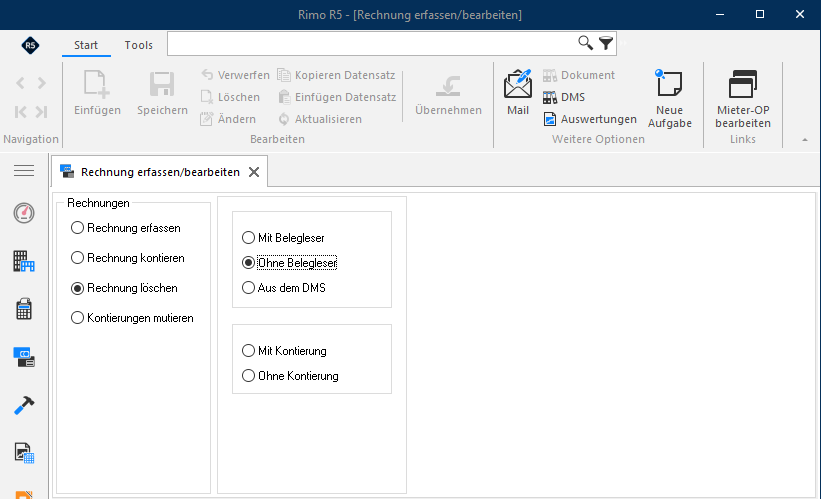Open Mieter-OP bearbeiten link
The height and width of the screenshot is (499, 821).
coord(743,98)
